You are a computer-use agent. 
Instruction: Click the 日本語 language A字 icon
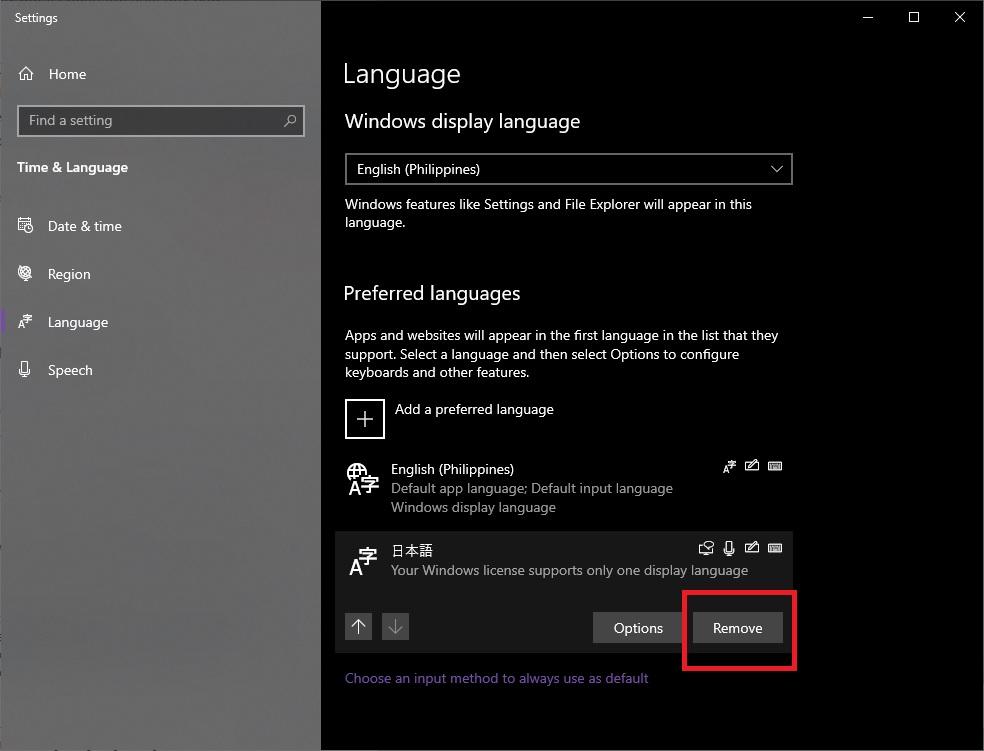pyautogui.click(x=363, y=562)
